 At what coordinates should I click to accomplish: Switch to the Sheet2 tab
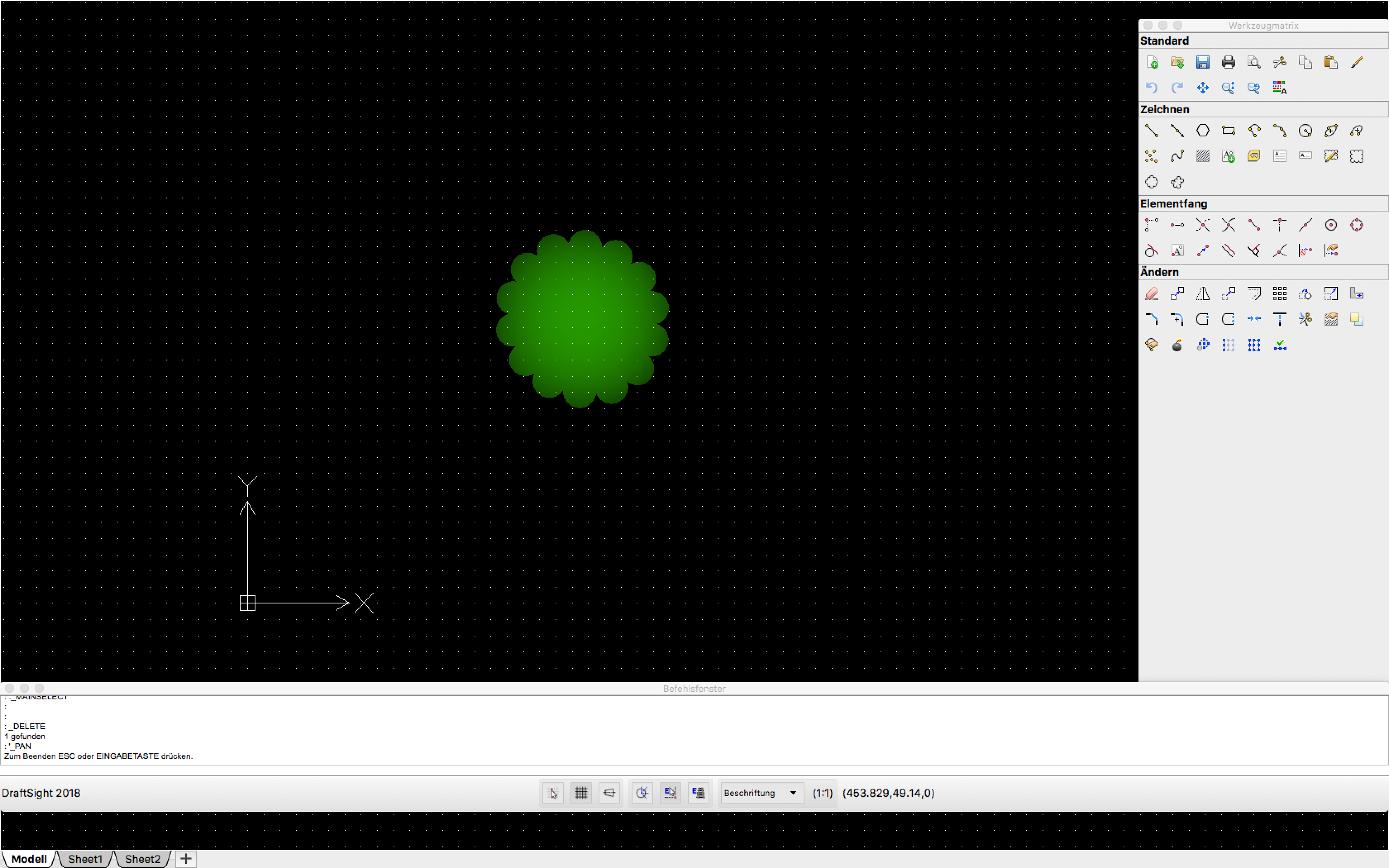point(142,859)
